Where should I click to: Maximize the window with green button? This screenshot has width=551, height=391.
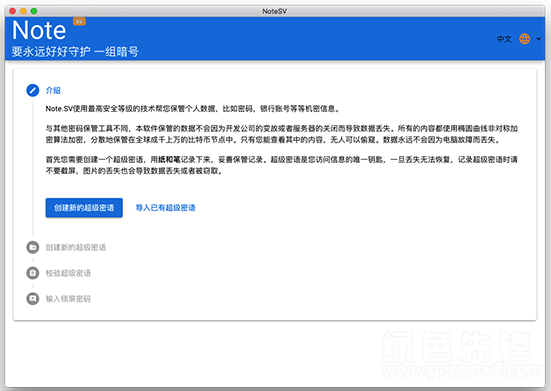pos(34,11)
